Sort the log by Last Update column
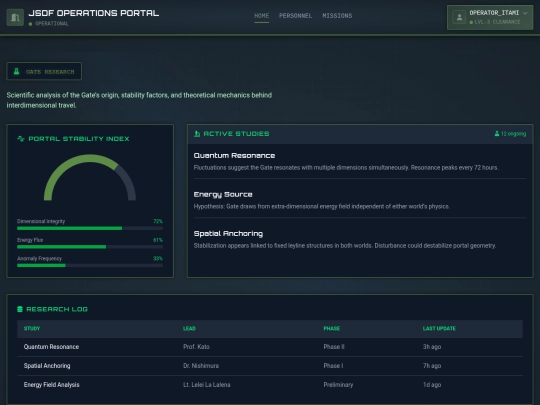 (x=439, y=329)
